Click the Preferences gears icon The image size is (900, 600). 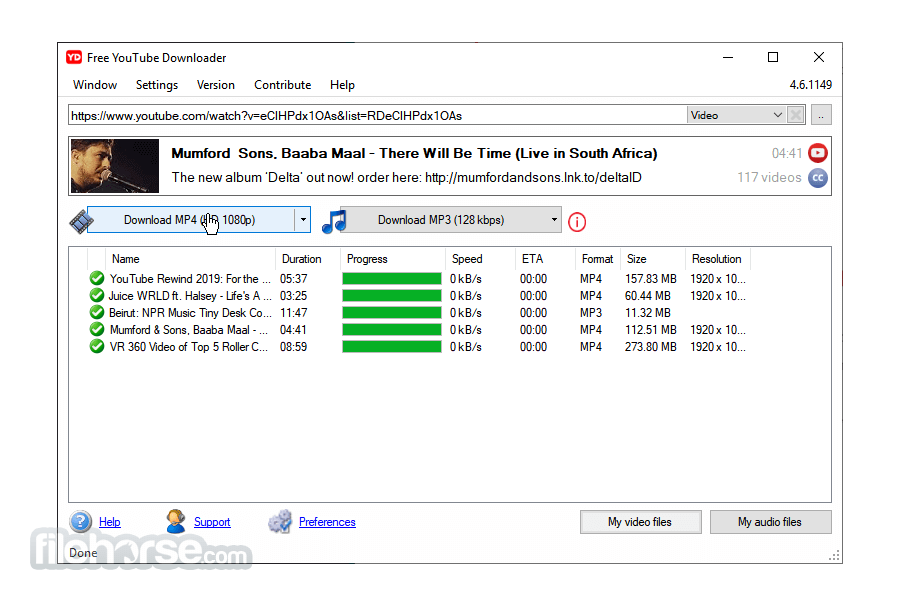pyautogui.click(x=280, y=521)
